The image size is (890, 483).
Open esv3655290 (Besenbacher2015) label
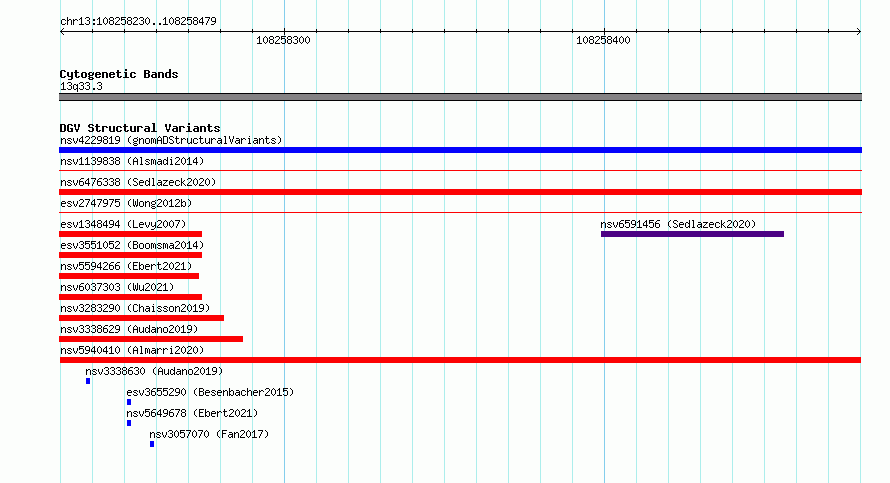[x=210, y=392]
